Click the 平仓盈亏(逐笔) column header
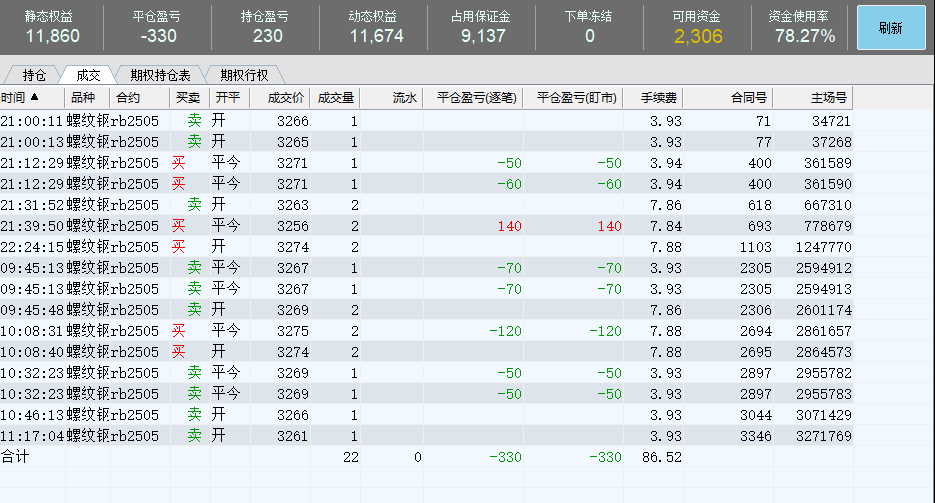This screenshot has width=935, height=503. click(x=473, y=98)
